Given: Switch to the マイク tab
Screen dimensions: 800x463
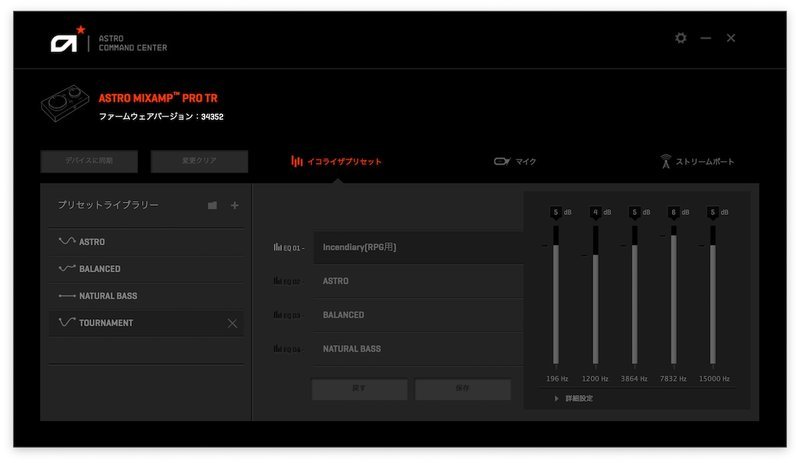Looking at the screenshot, I should [x=515, y=162].
